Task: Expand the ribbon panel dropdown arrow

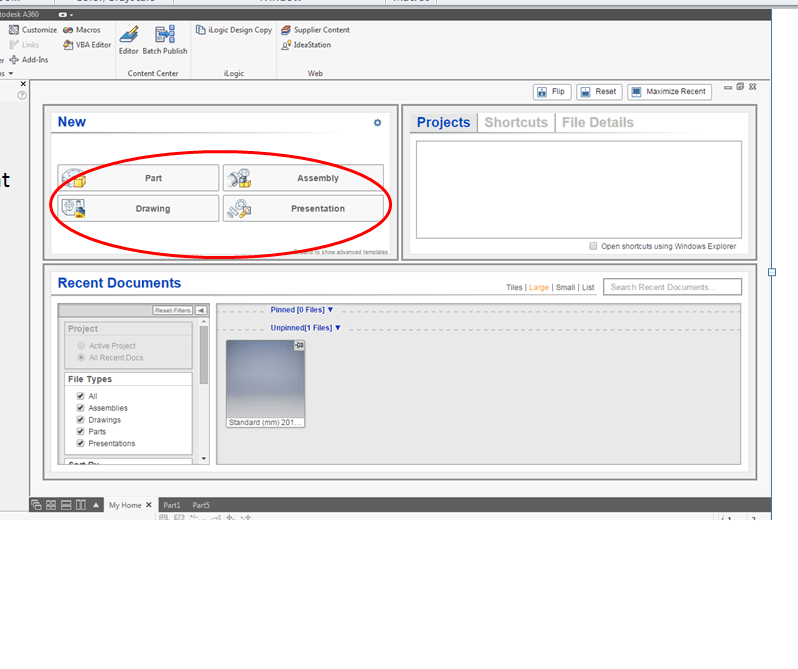Action: (x=11, y=74)
